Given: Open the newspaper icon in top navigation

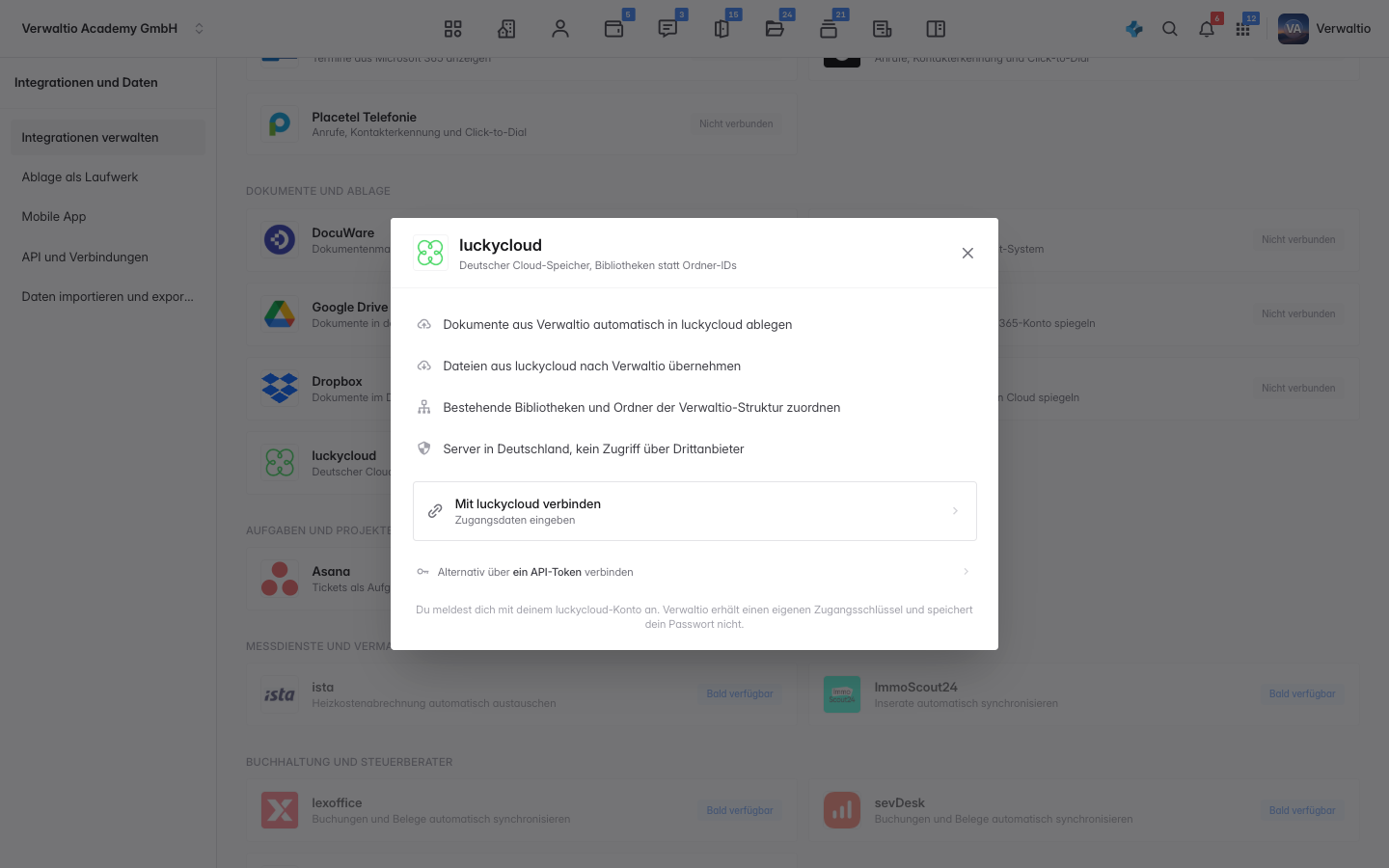Looking at the screenshot, I should coord(883,29).
